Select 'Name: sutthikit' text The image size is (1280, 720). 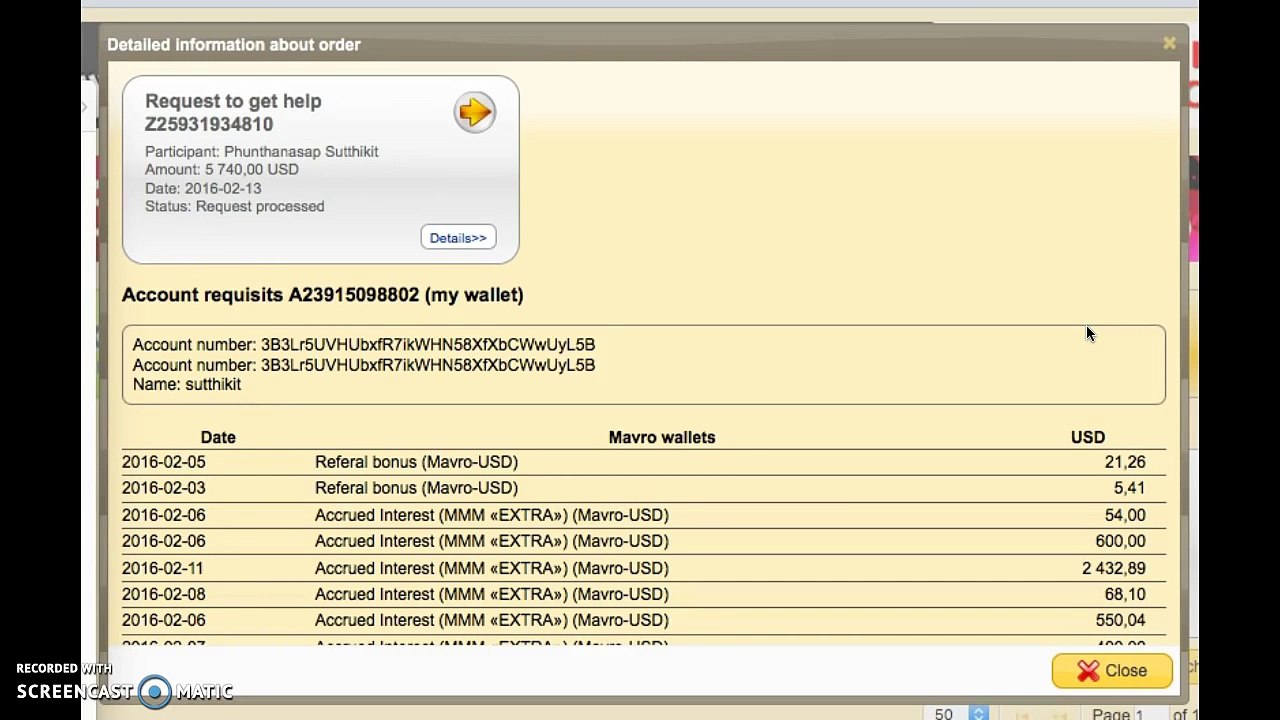pos(187,384)
